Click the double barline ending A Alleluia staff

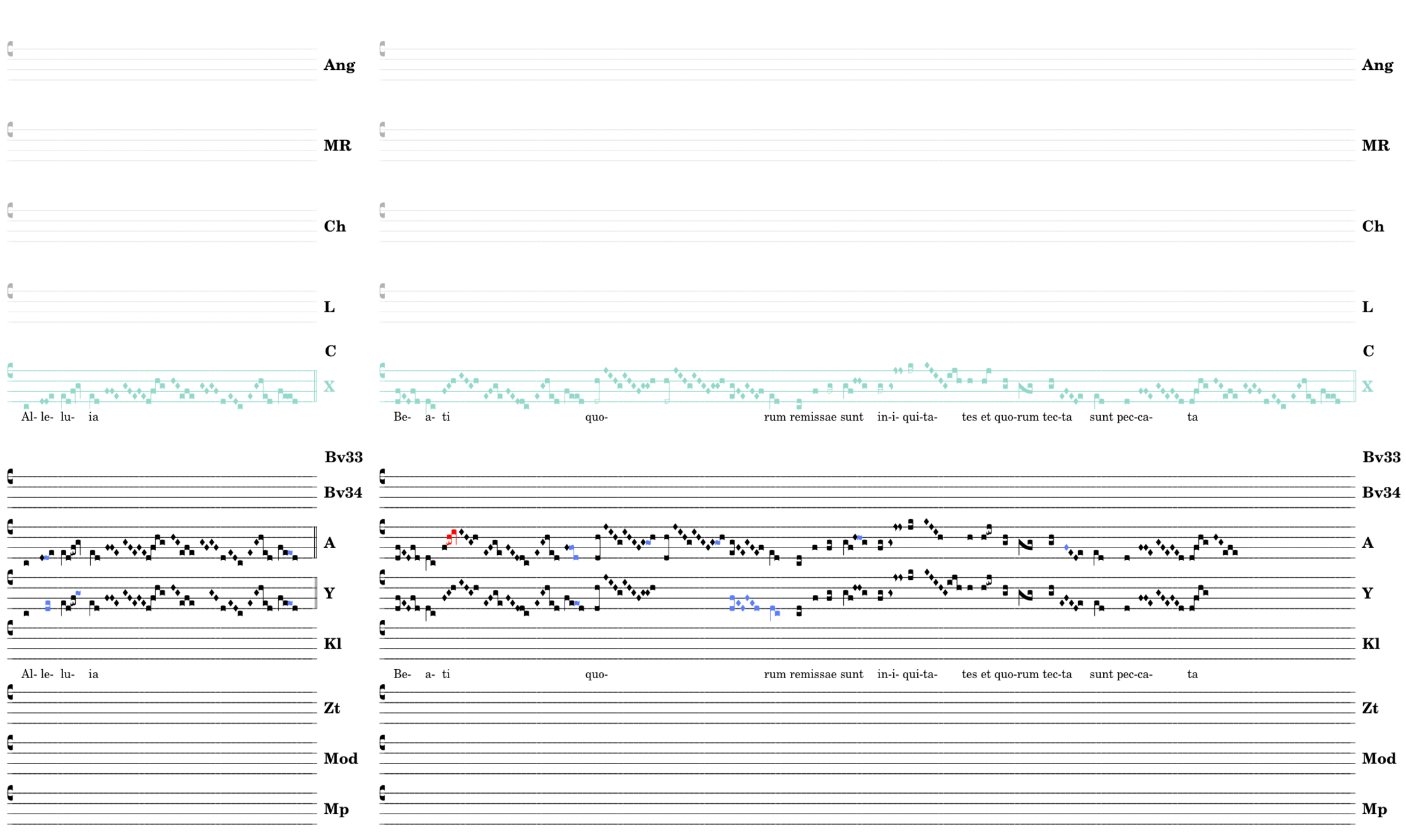315,542
